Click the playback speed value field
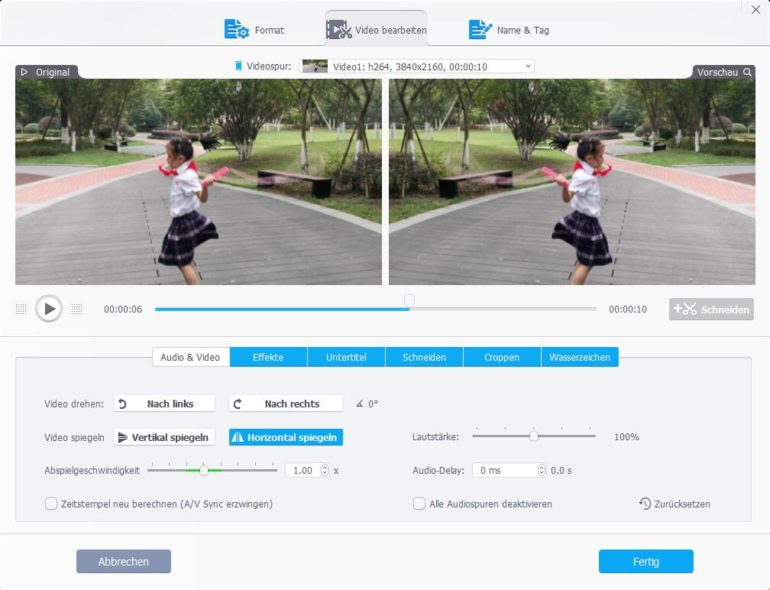The image size is (770, 590). pyautogui.click(x=302, y=470)
